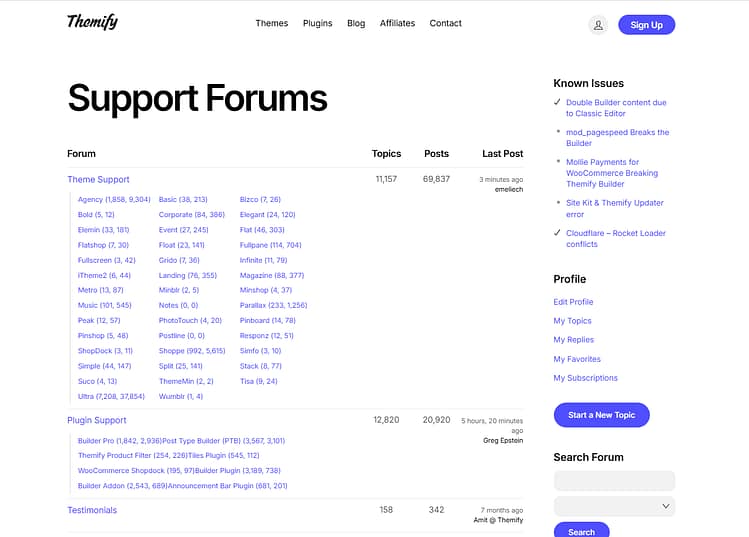This screenshot has width=749, height=537.
Task: Click Start a New Topic button
Action: pos(601,415)
